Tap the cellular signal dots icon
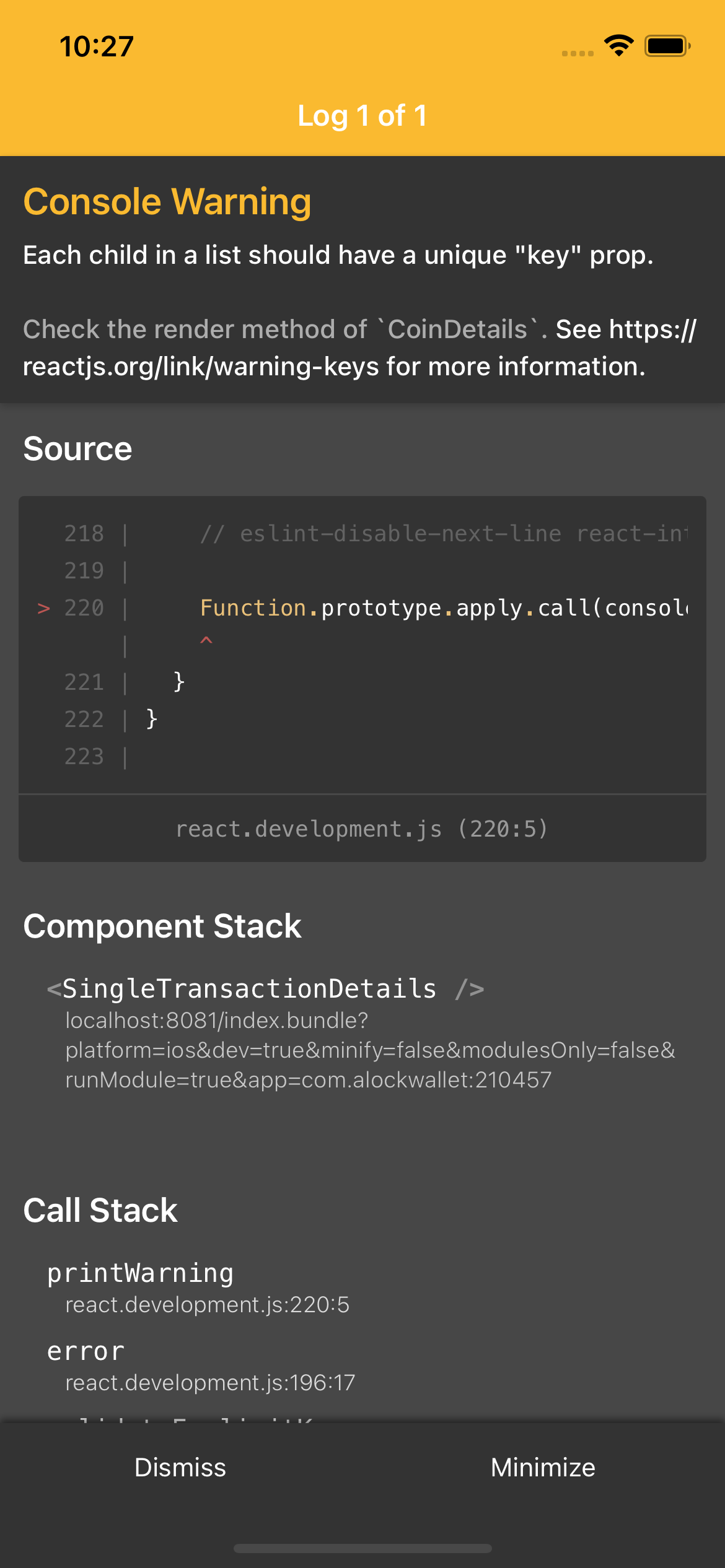This screenshot has height=1568, width=725. [x=578, y=53]
